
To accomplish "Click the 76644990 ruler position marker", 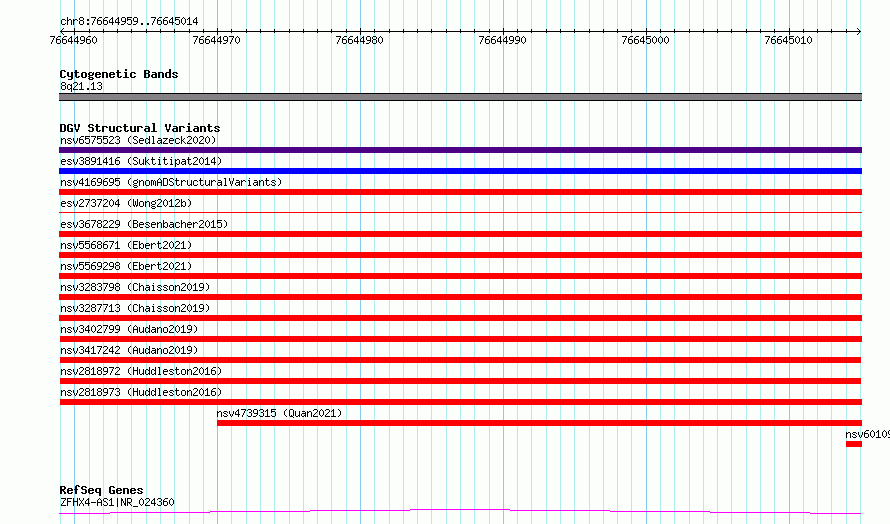I will [502, 40].
